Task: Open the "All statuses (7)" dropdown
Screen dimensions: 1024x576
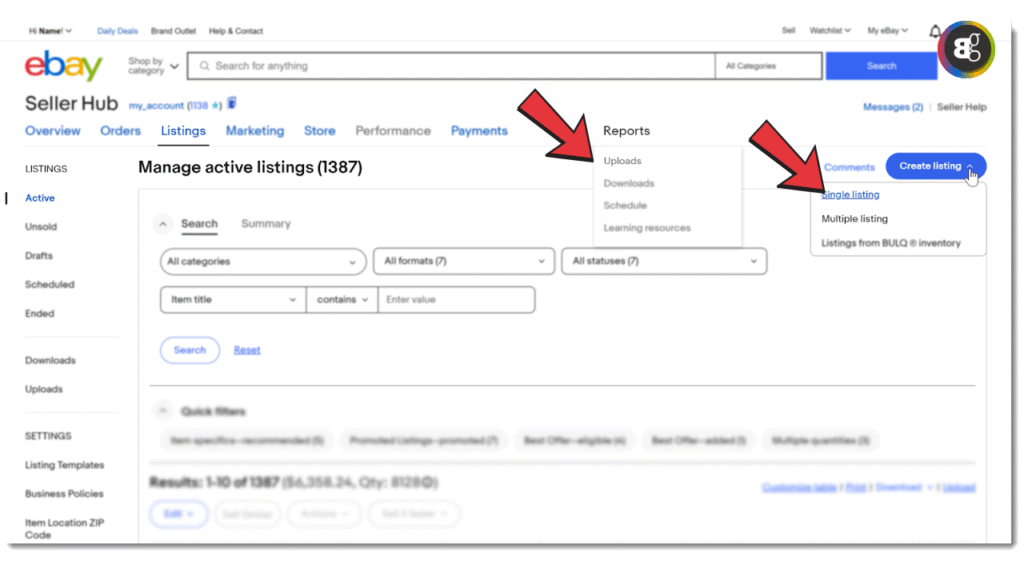Action: (665, 261)
